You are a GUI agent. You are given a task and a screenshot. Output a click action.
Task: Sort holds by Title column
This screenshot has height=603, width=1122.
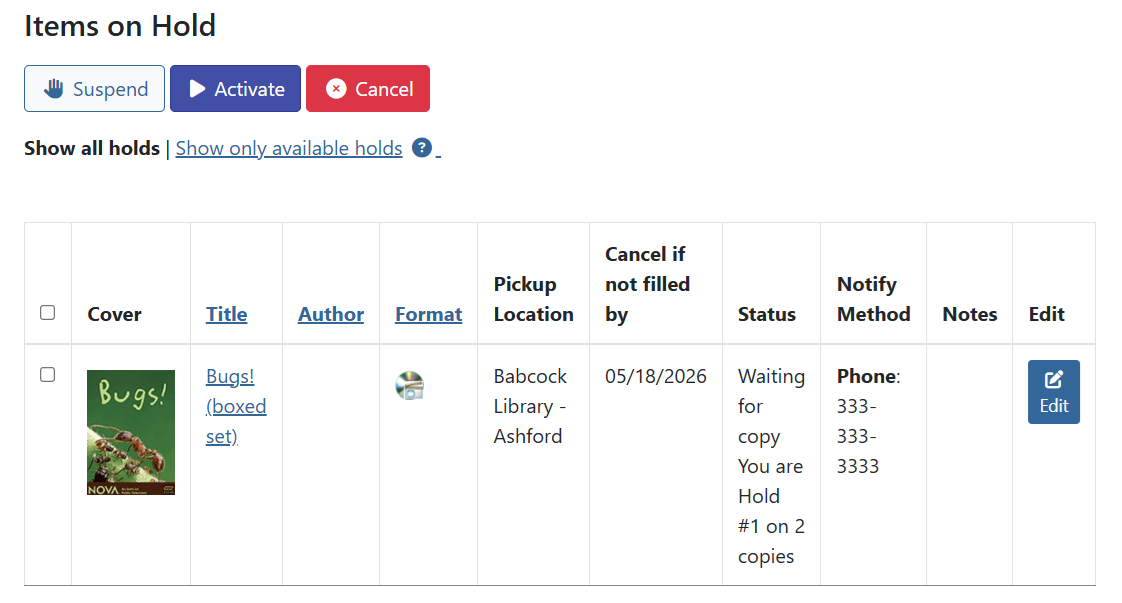[x=226, y=314]
